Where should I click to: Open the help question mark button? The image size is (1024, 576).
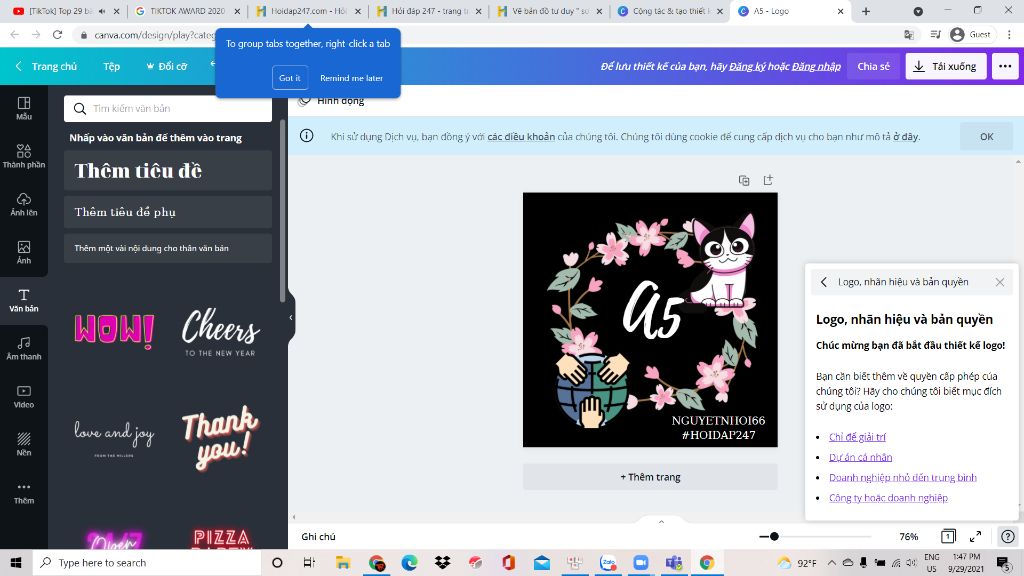[1008, 536]
